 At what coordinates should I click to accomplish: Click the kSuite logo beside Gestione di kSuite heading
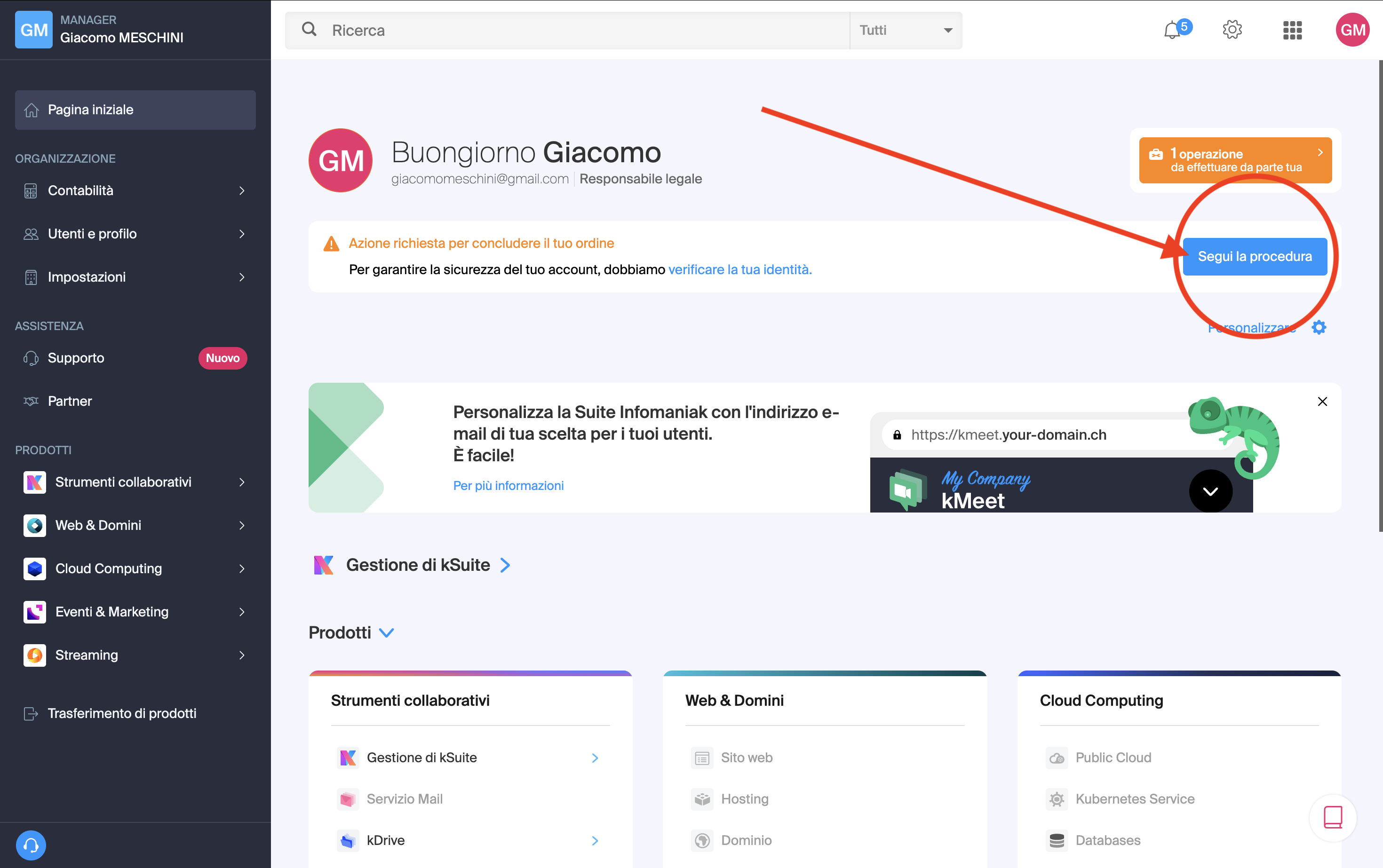pos(323,565)
